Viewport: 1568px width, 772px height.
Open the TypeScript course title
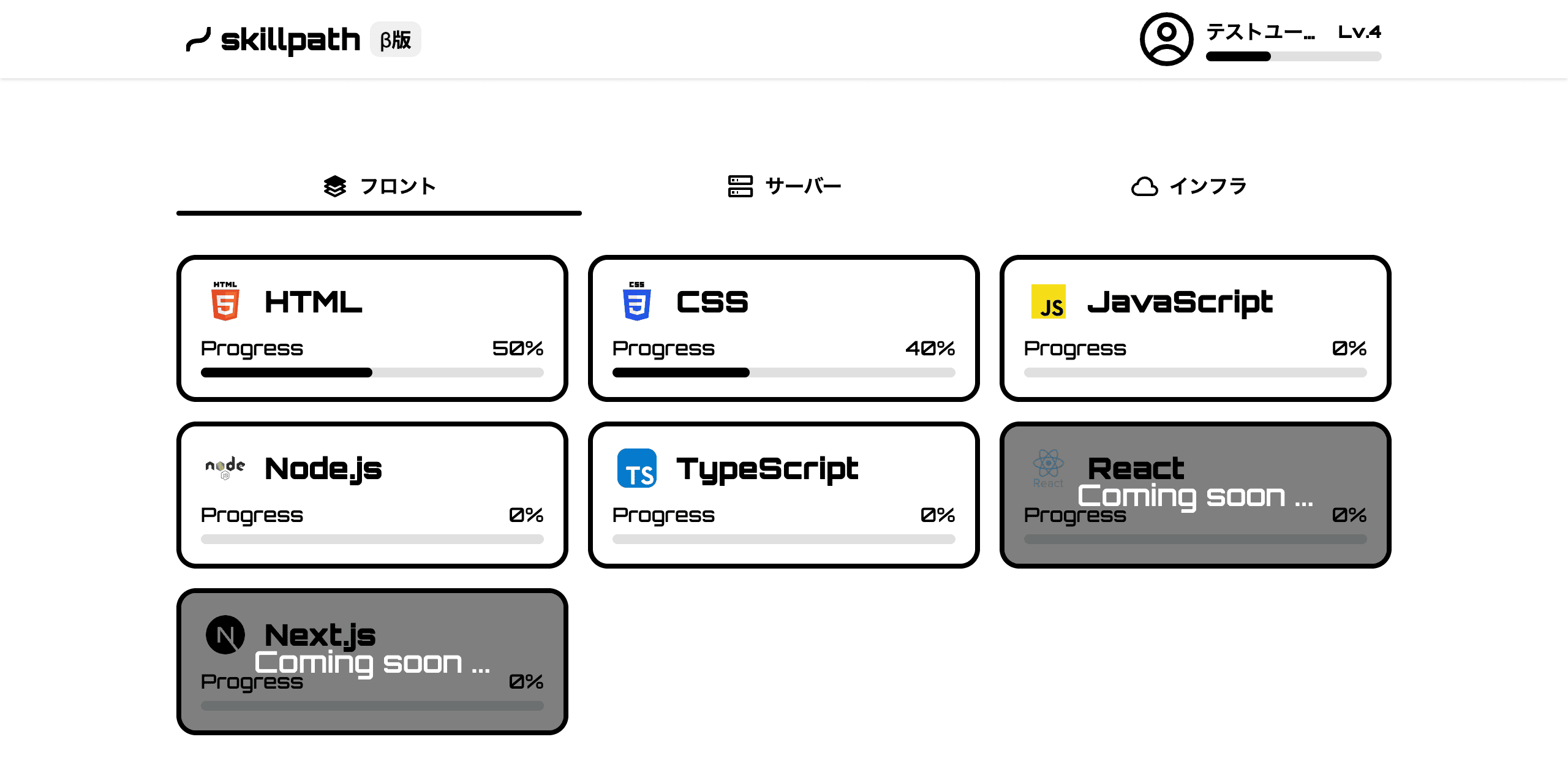(x=767, y=469)
